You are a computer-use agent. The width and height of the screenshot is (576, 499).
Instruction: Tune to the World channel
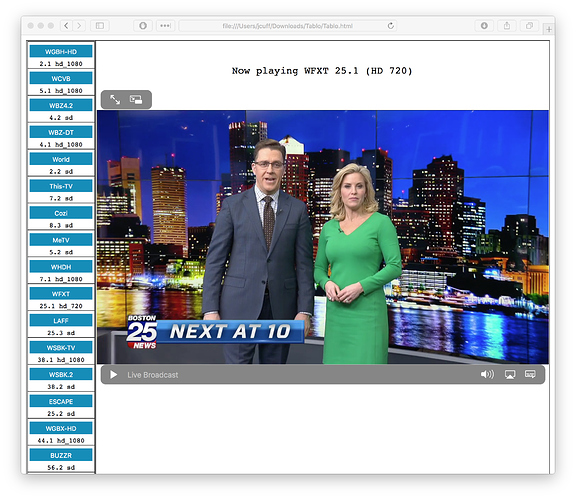coord(61,159)
